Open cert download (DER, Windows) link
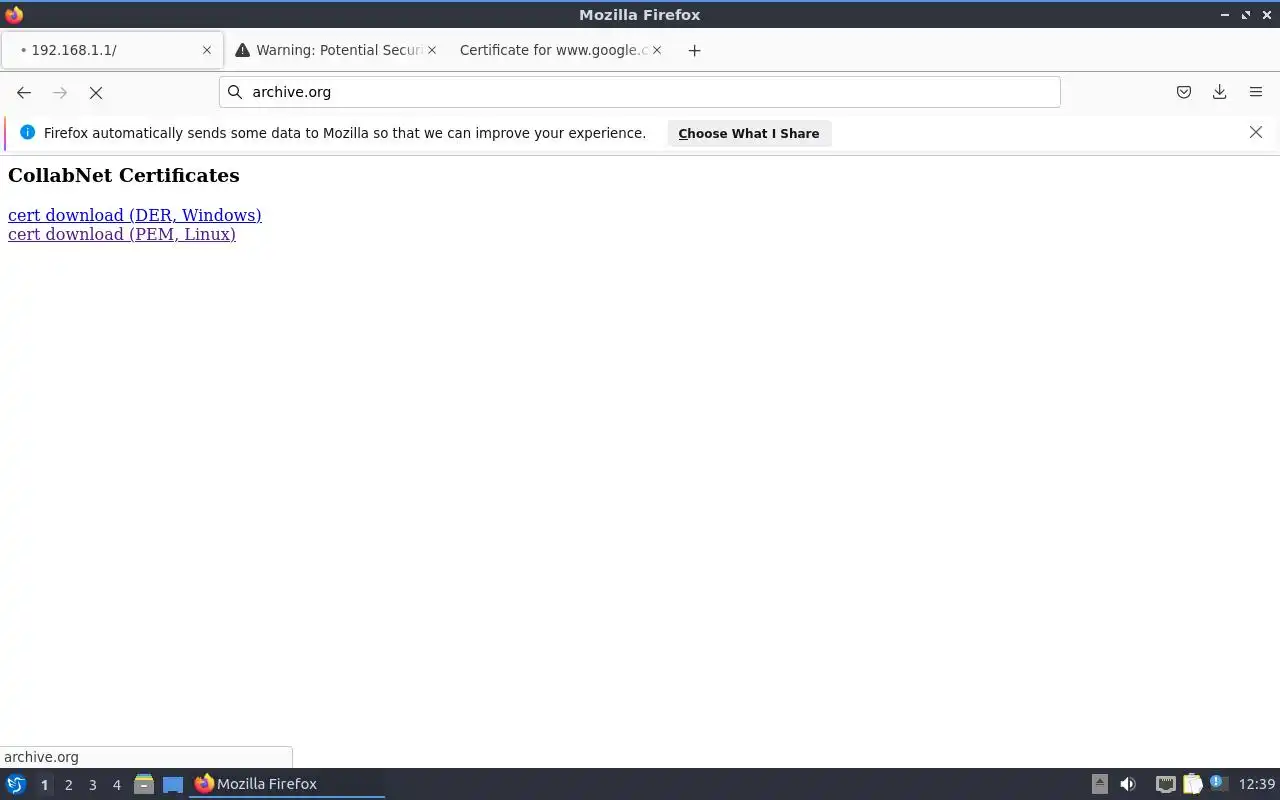 (135, 215)
